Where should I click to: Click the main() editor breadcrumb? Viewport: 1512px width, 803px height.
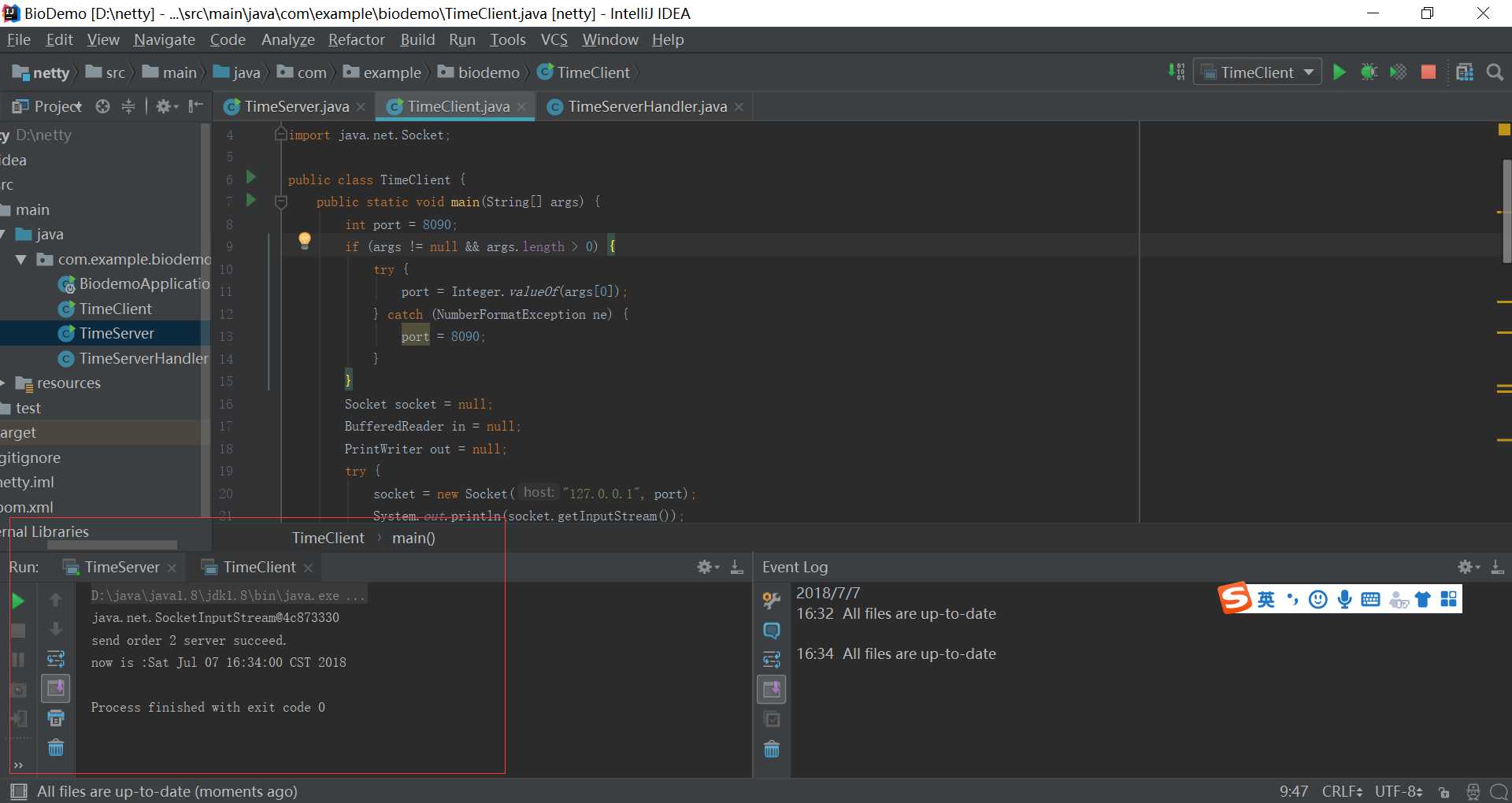pyautogui.click(x=413, y=538)
